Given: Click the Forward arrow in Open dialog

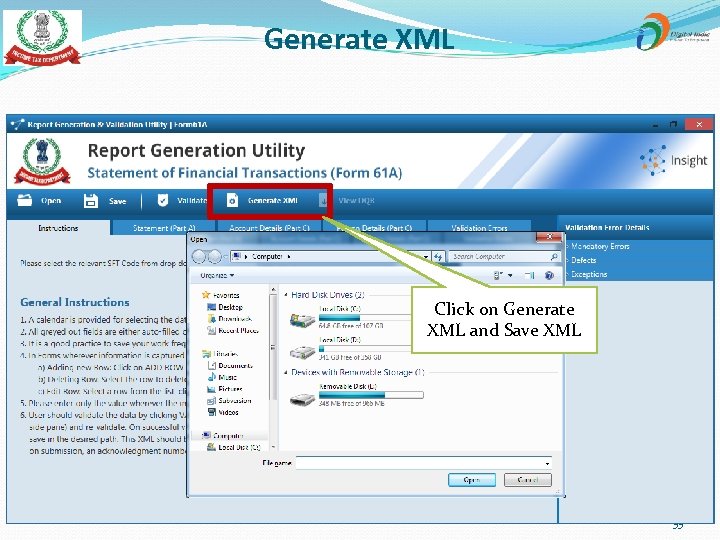Looking at the screenshot, I should tap(214, 256).
